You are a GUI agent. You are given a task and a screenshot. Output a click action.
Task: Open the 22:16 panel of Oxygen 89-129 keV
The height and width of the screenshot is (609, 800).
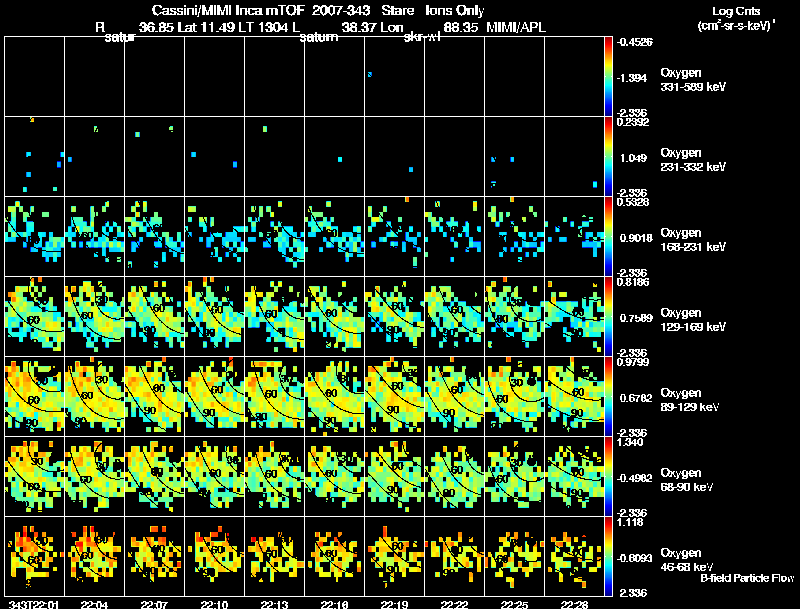[x=335, y=397]
